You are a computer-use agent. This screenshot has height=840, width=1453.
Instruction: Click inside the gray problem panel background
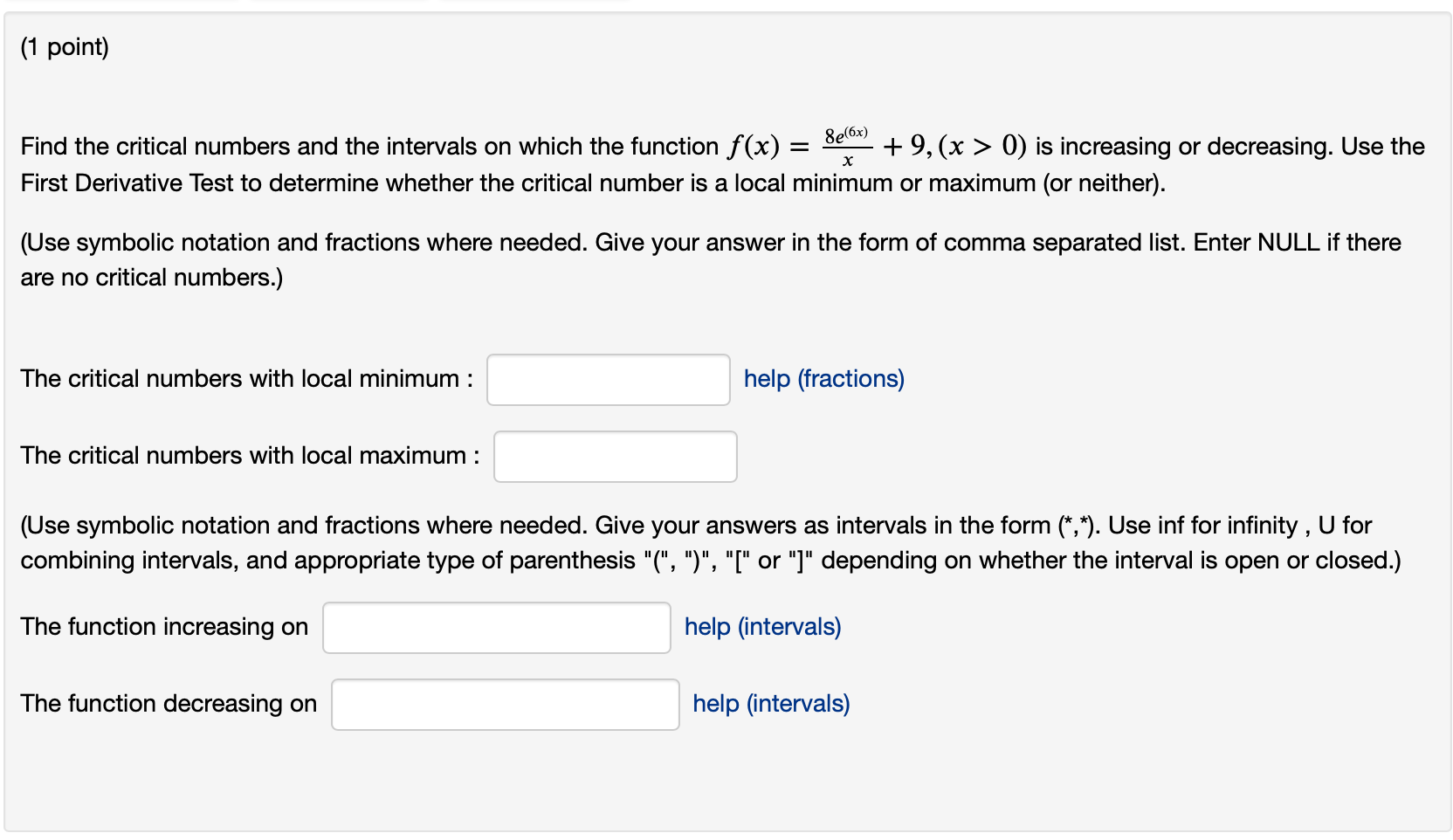(x=1135, y=786)
